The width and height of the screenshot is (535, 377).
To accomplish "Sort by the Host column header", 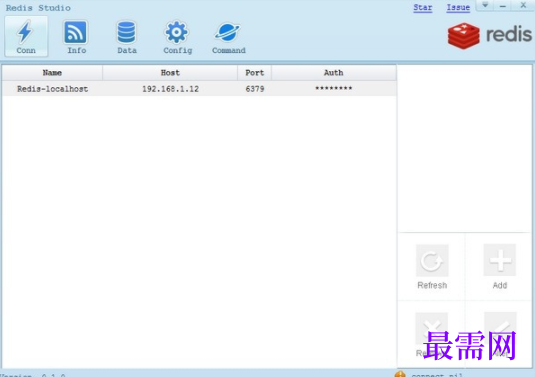I will pyautogui.click(x=170, y=73).
